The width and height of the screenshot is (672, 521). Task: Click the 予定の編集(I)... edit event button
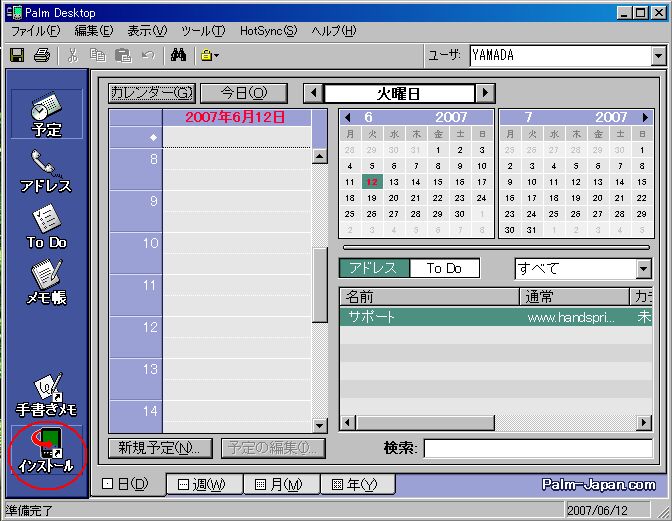273,448
